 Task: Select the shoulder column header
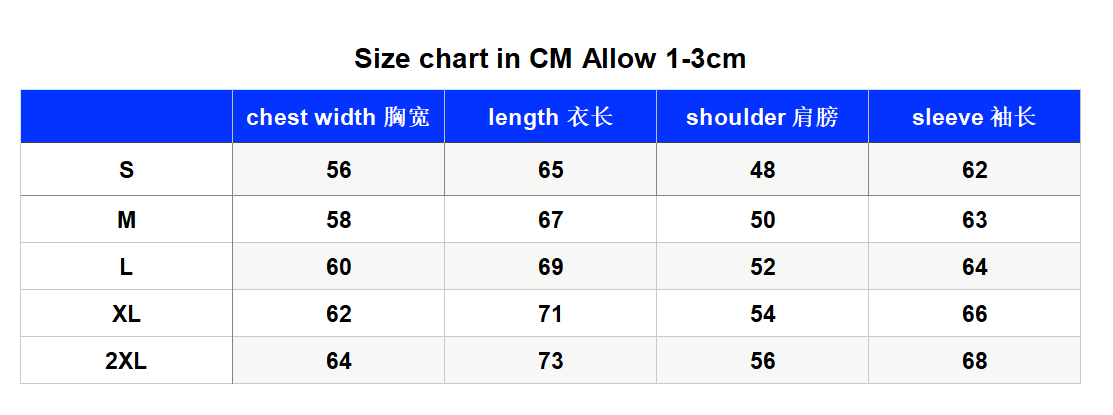pos(762,116)
